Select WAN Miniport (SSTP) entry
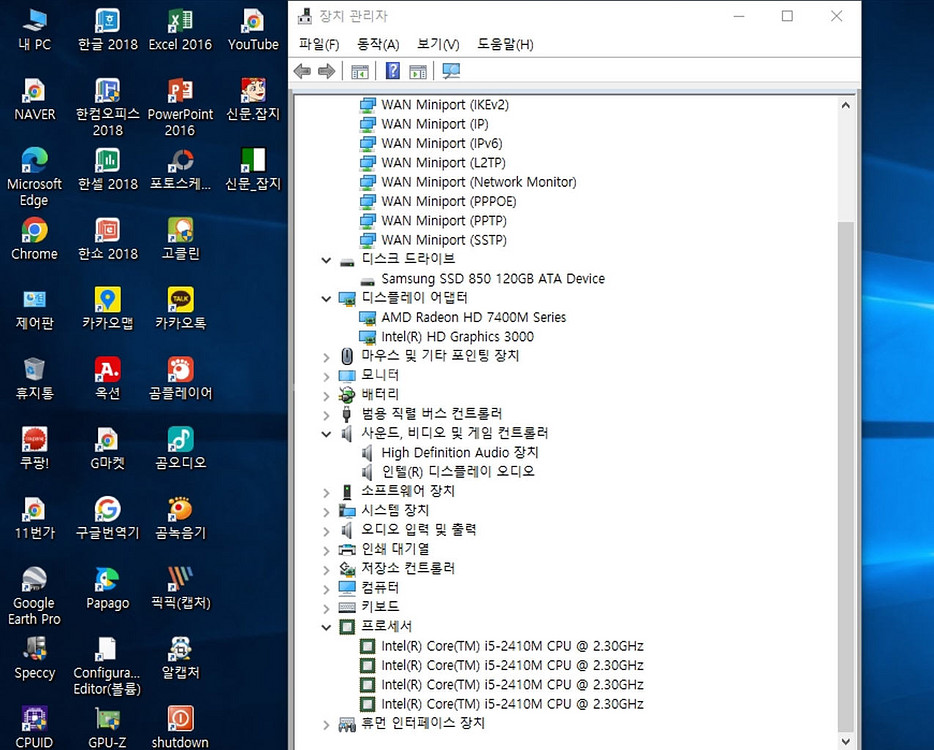This screenshot has width=934, height=750. (444, 240)
